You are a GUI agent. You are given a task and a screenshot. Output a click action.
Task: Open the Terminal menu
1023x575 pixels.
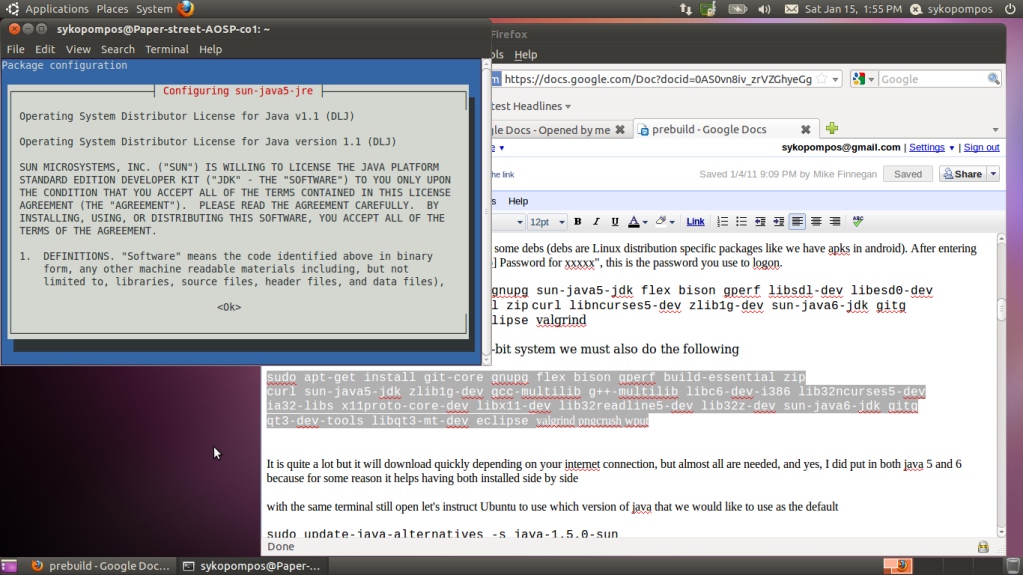(x=166, y=50)
